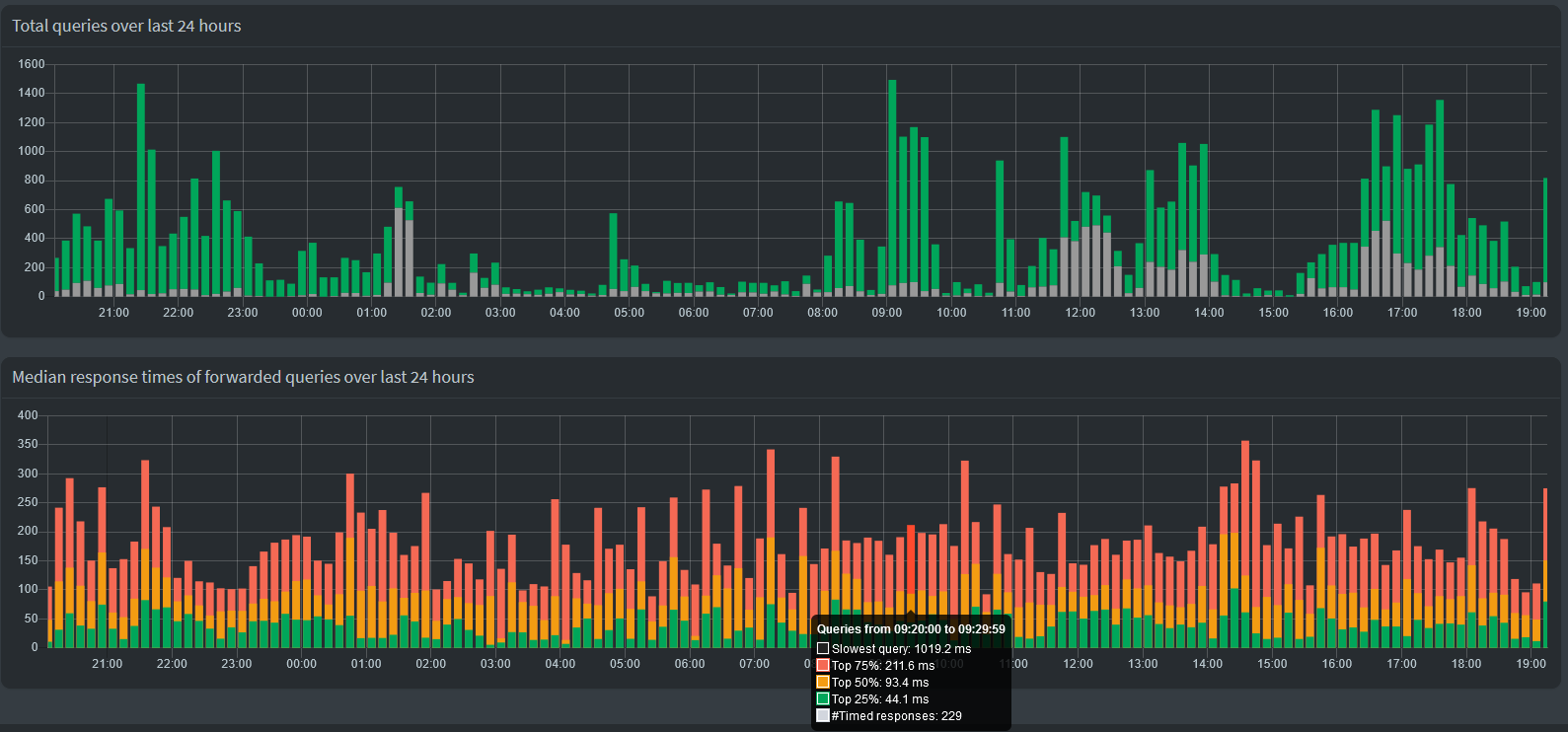Click 'Slowest query: 1019.2 ms' text in tooltip
This screenshot has height=732, width=1568.
pos(901,649)
